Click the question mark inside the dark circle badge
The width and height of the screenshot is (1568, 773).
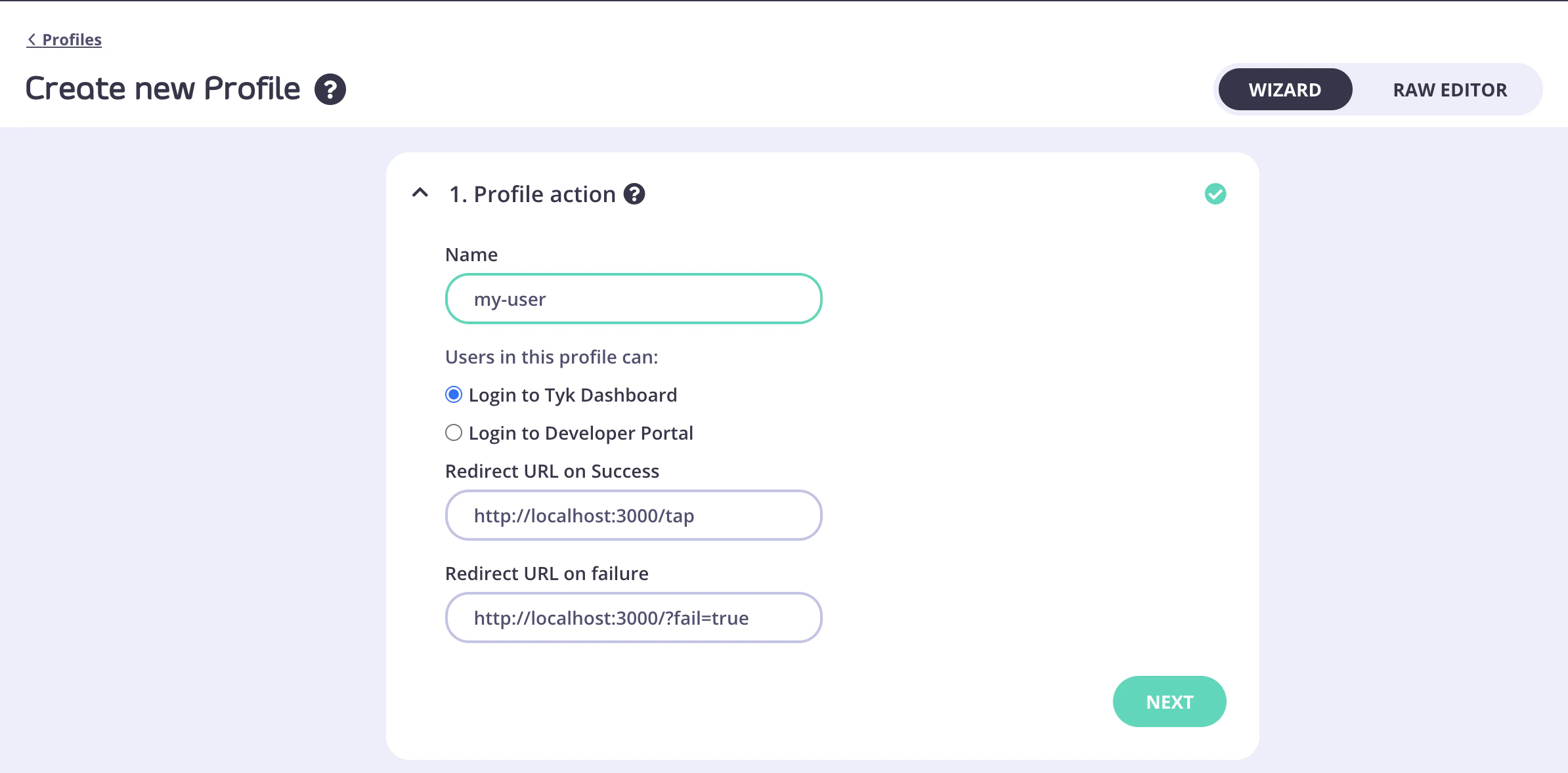click(330, 89)
